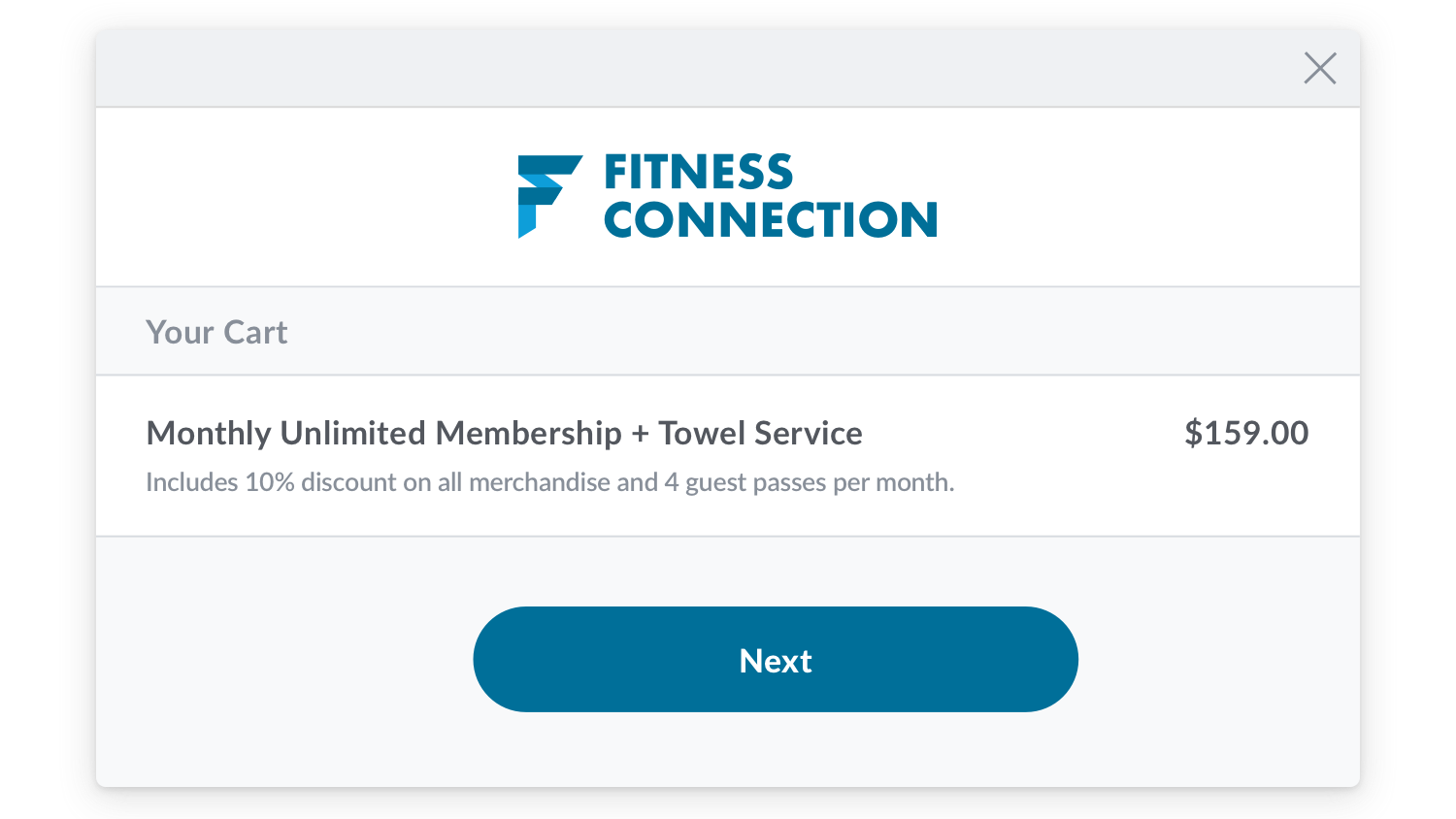Click the FITNESS wordmark text
1456x819 pixels.
(x=698, y=173)
